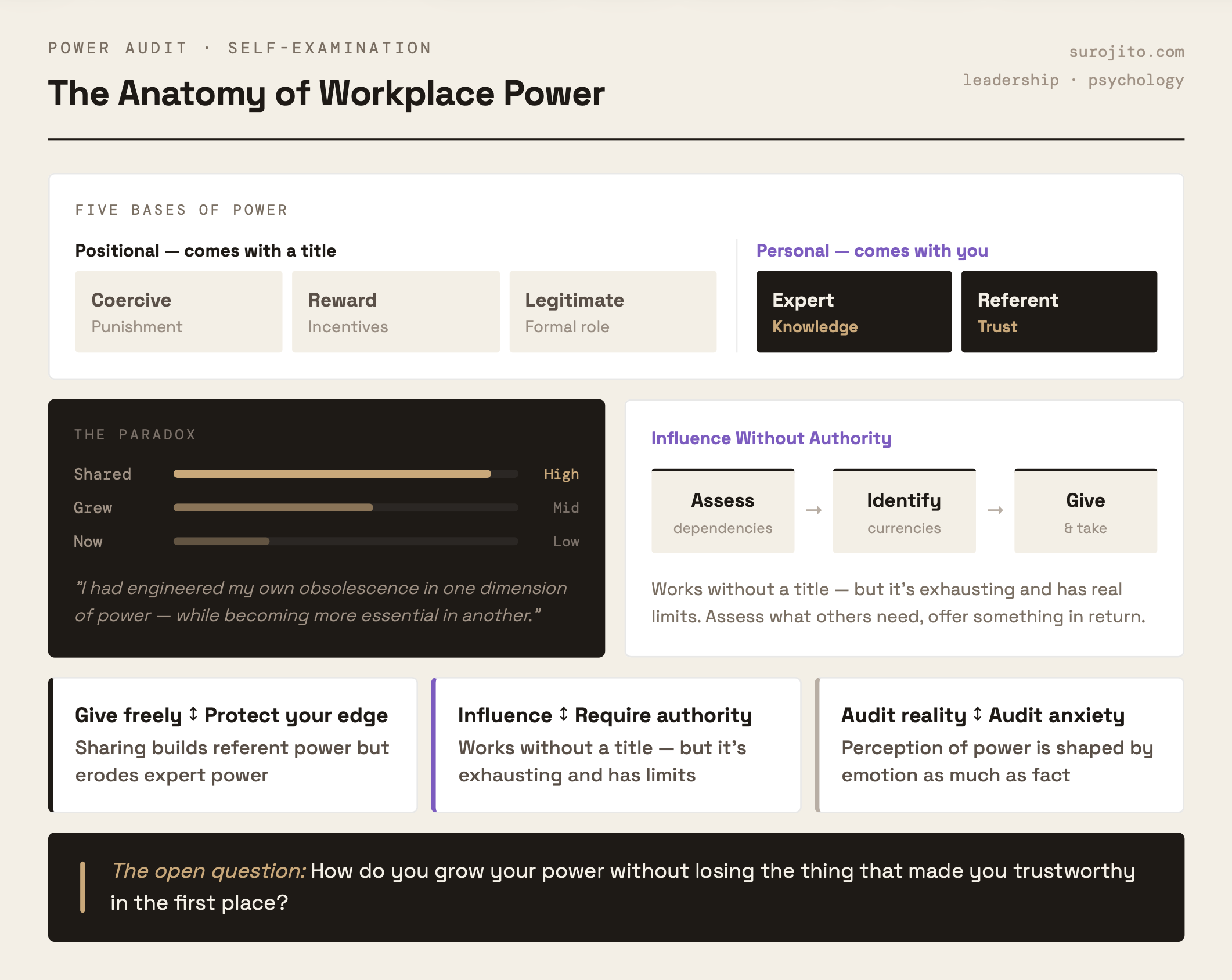This screenshot has width=1232, height=980.
Task: Click 'Perception of power is shaped' text
Action: click(x=997, y=761)
